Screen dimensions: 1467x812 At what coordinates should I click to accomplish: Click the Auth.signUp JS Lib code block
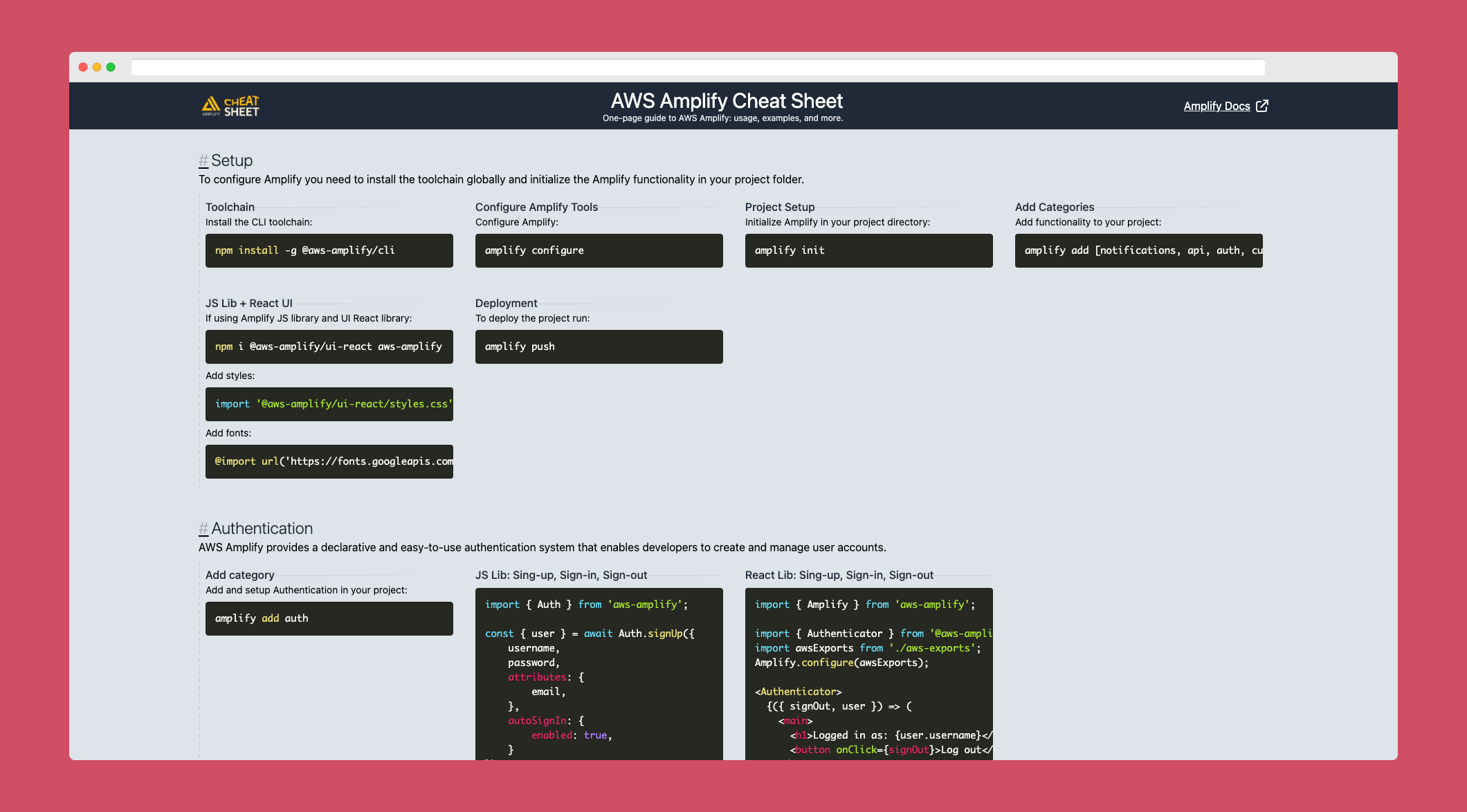(599, 674)
